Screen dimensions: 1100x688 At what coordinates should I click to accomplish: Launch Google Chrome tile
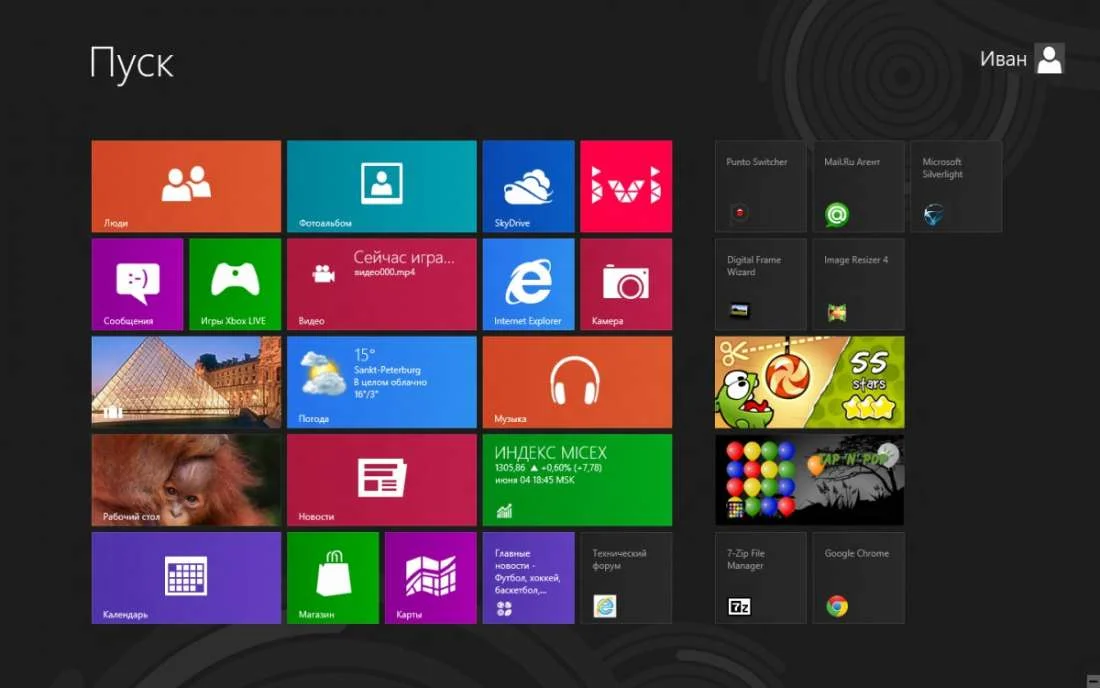(858, 578)
